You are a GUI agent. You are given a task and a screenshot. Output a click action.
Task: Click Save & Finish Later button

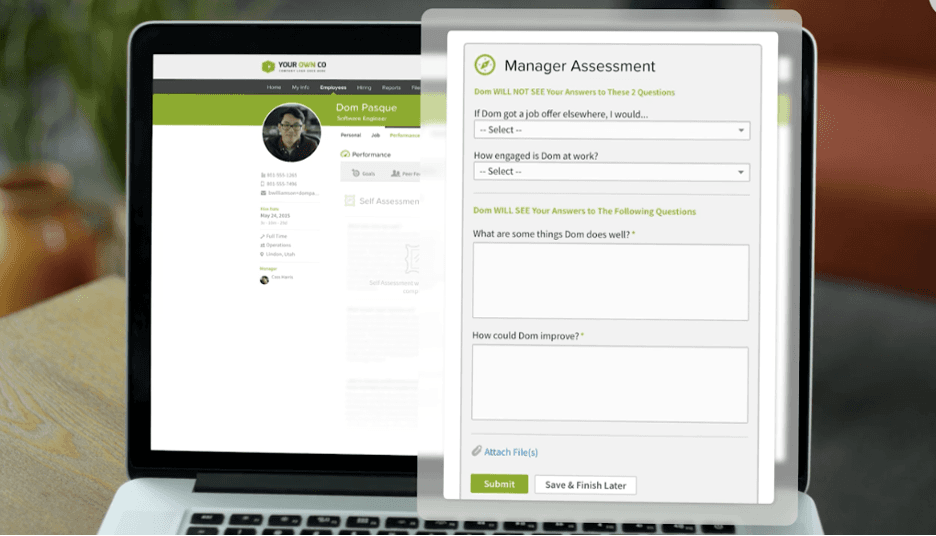pyautogui.click(x=585, y=485)
